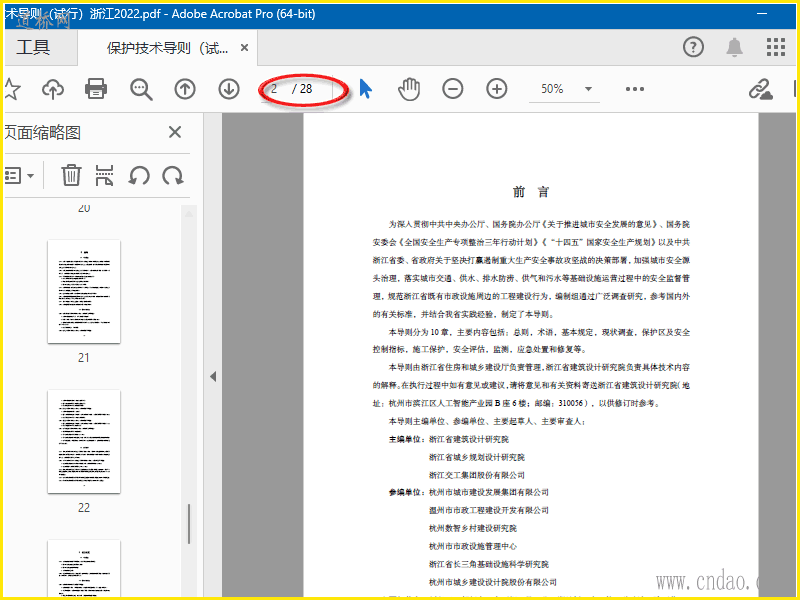The width and height of the screenshot is (800, 600).
Task: Click the text 浙江省长三角基础设施科学研究院
Action: 489,564
